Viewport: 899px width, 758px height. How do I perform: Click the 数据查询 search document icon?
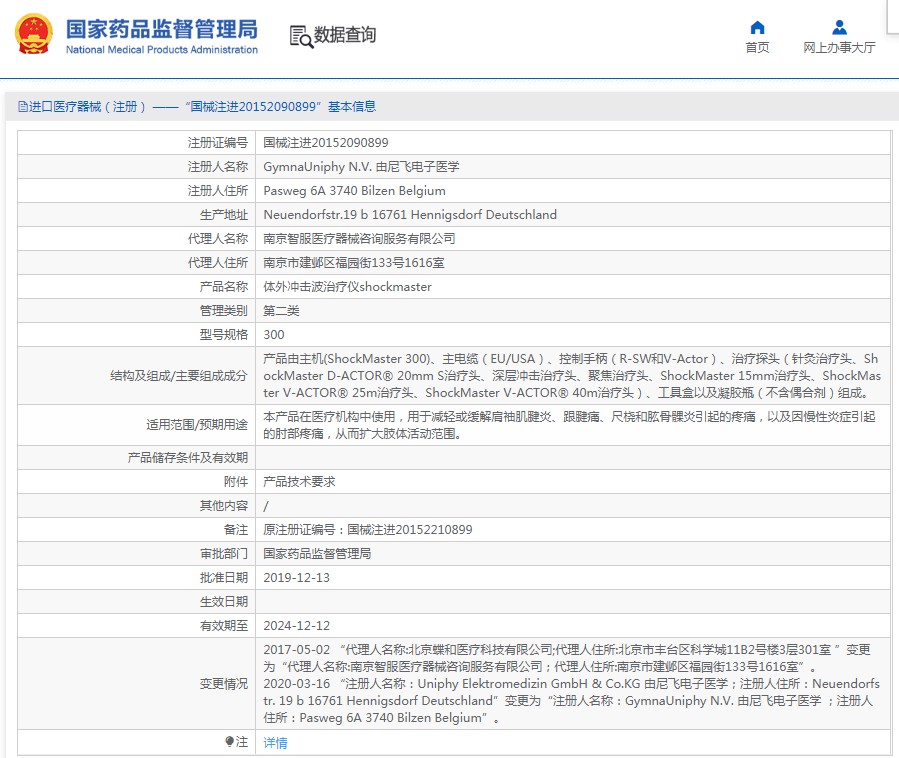pos(300,36)
